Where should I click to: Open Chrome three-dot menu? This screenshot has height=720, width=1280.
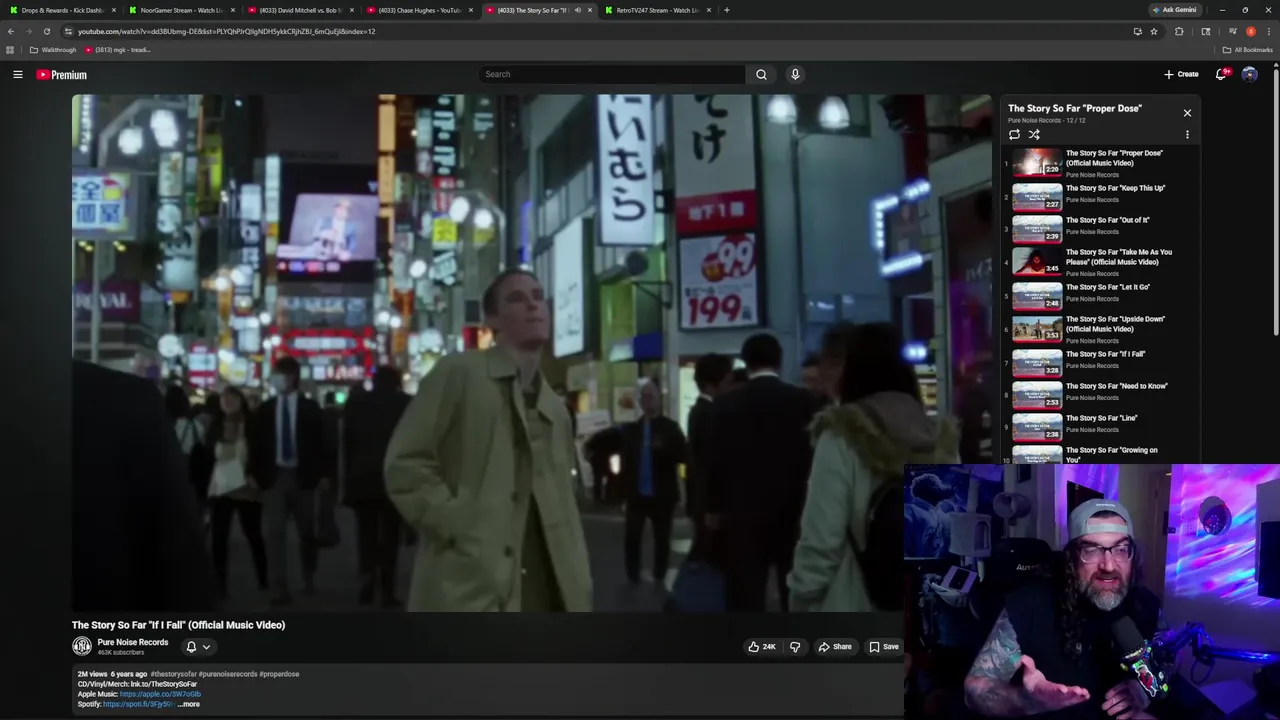(x=1269, y=31)
